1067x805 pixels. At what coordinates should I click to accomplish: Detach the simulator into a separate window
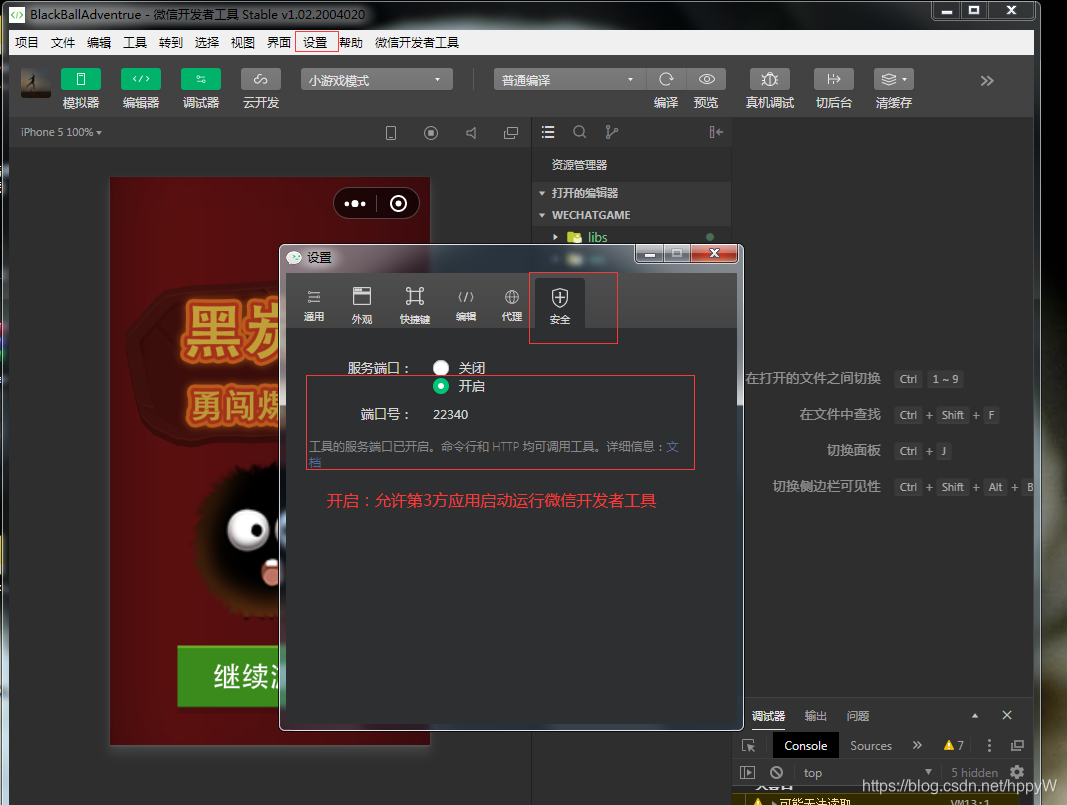pos(510,133)
